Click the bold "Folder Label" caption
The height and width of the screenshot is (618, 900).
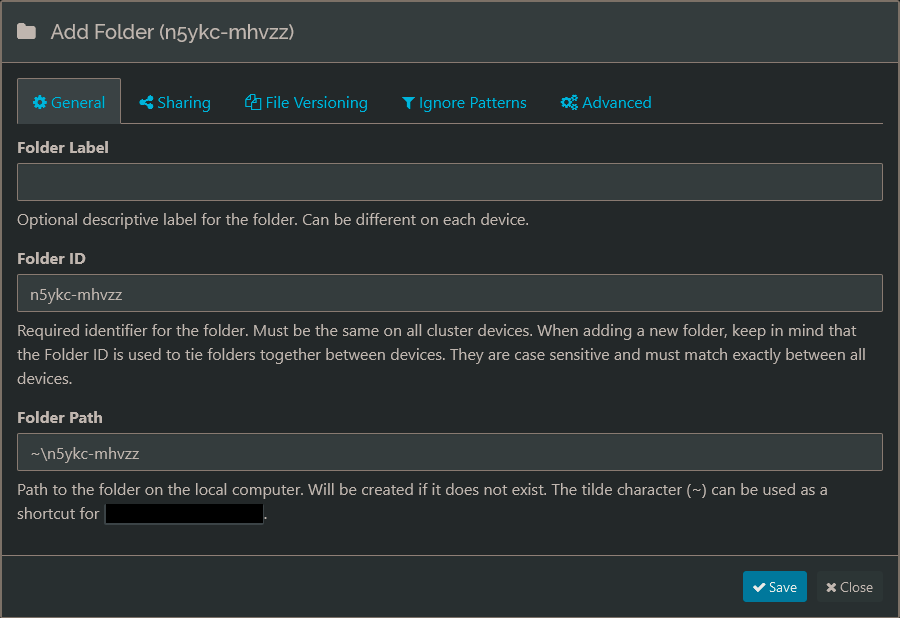coord(63,147)
